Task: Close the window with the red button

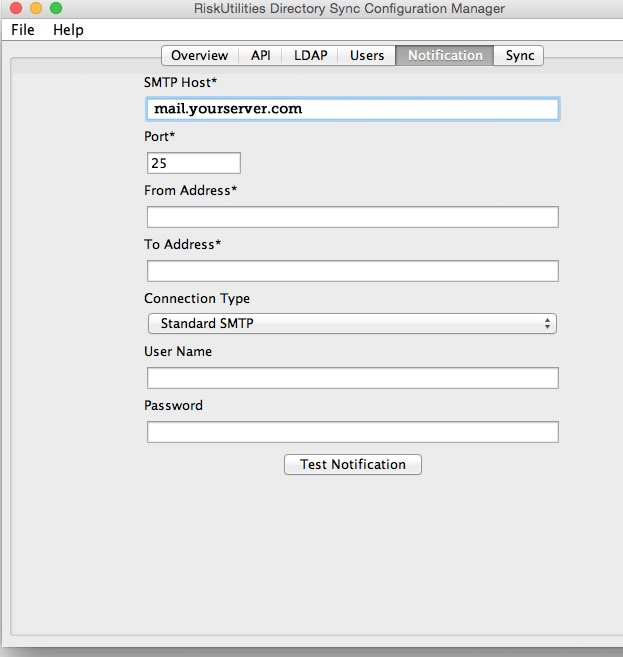Action: tap(16, 8)
